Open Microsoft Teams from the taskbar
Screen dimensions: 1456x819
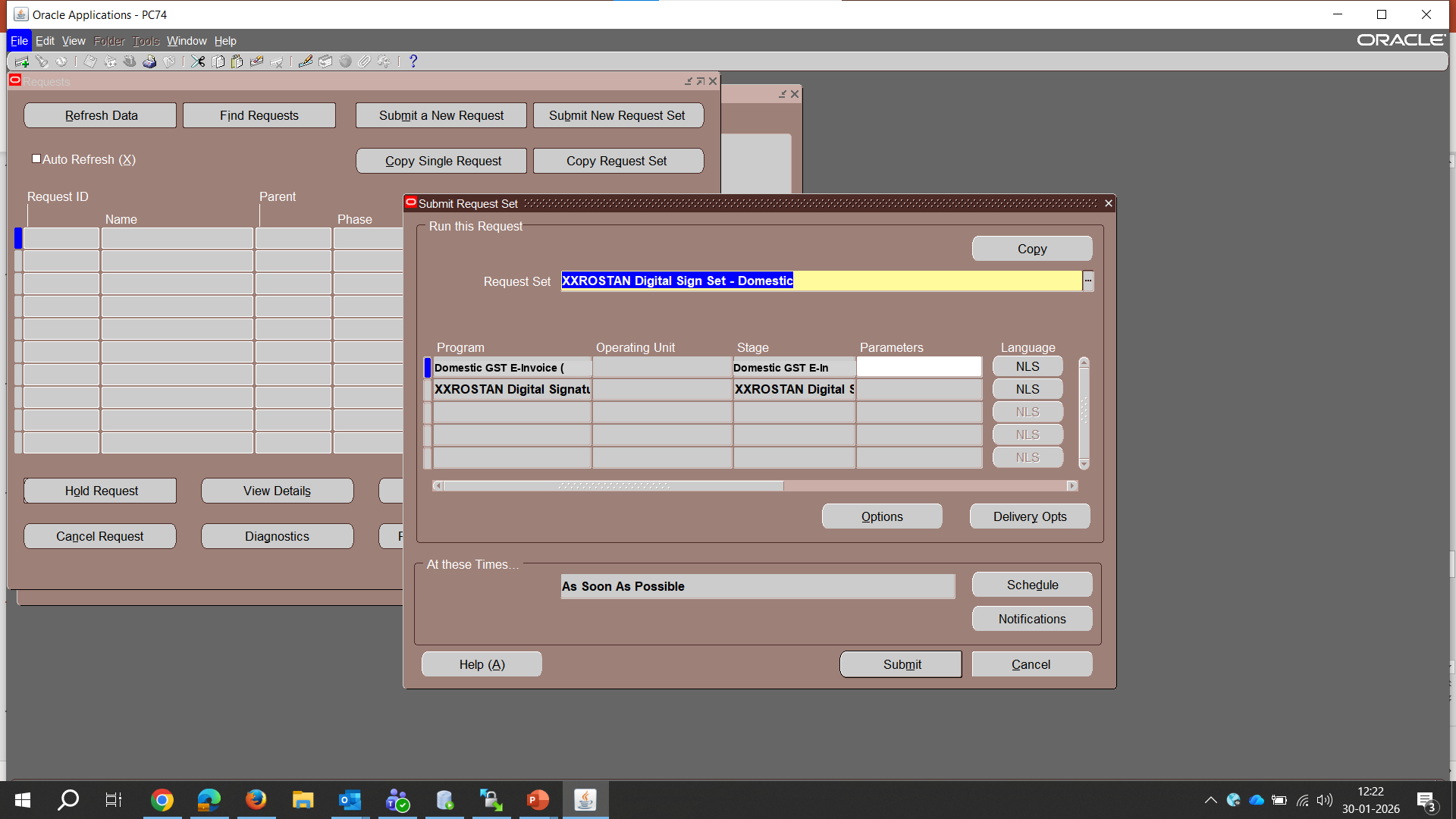(397, 800)
